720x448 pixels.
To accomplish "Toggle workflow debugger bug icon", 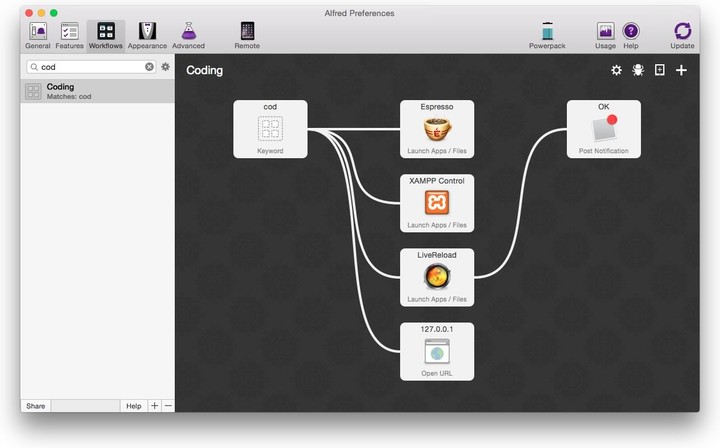I will click(x=638, y=70).
